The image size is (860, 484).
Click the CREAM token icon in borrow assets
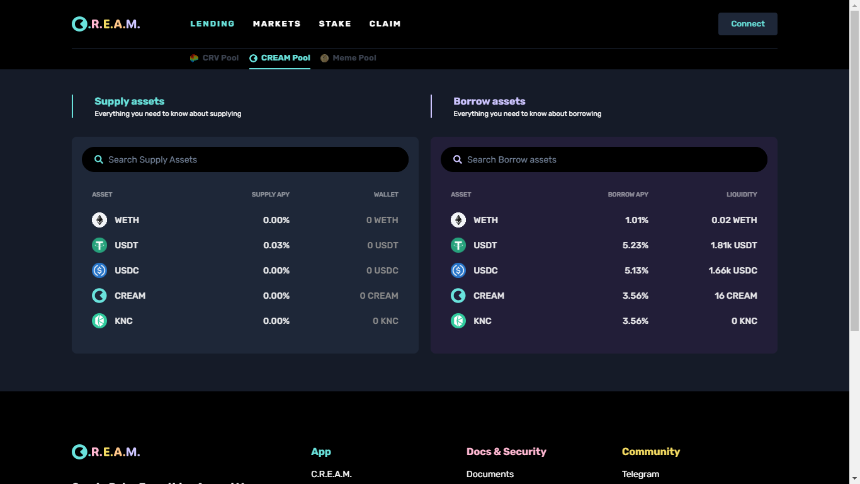pos(458,296)
